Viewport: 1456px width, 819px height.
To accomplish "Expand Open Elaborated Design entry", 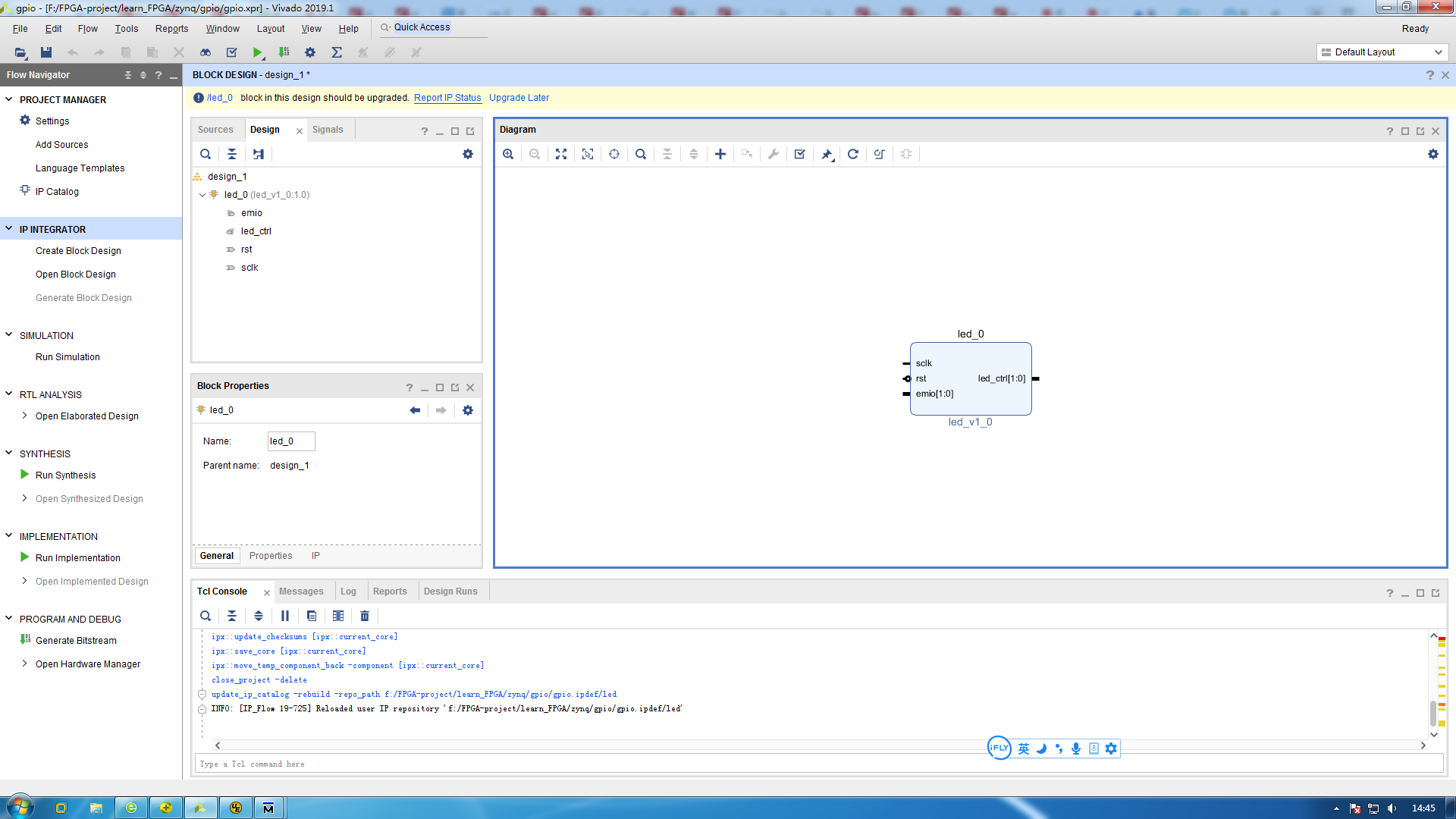I will (24, 416).
